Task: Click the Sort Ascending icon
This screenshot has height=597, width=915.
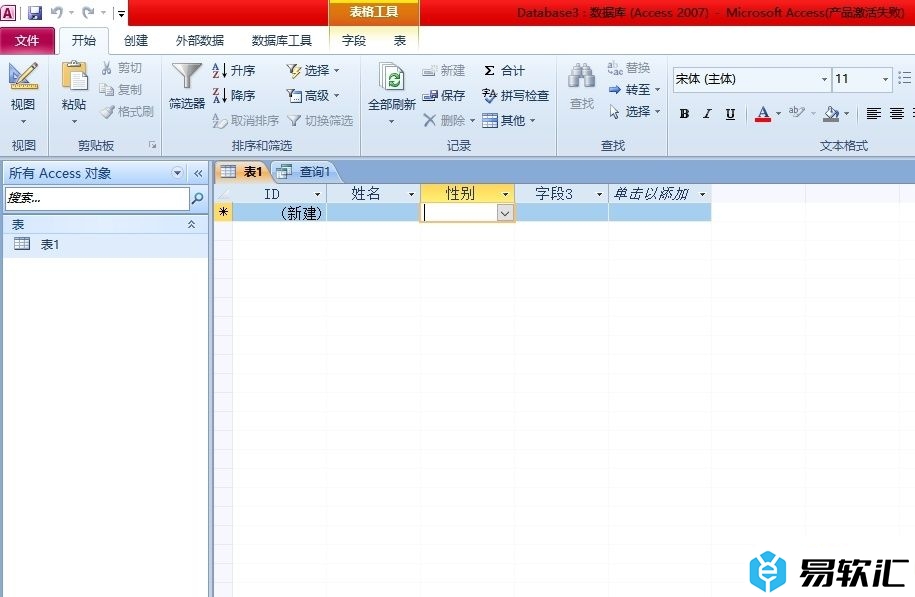Action: pos(220,71)
